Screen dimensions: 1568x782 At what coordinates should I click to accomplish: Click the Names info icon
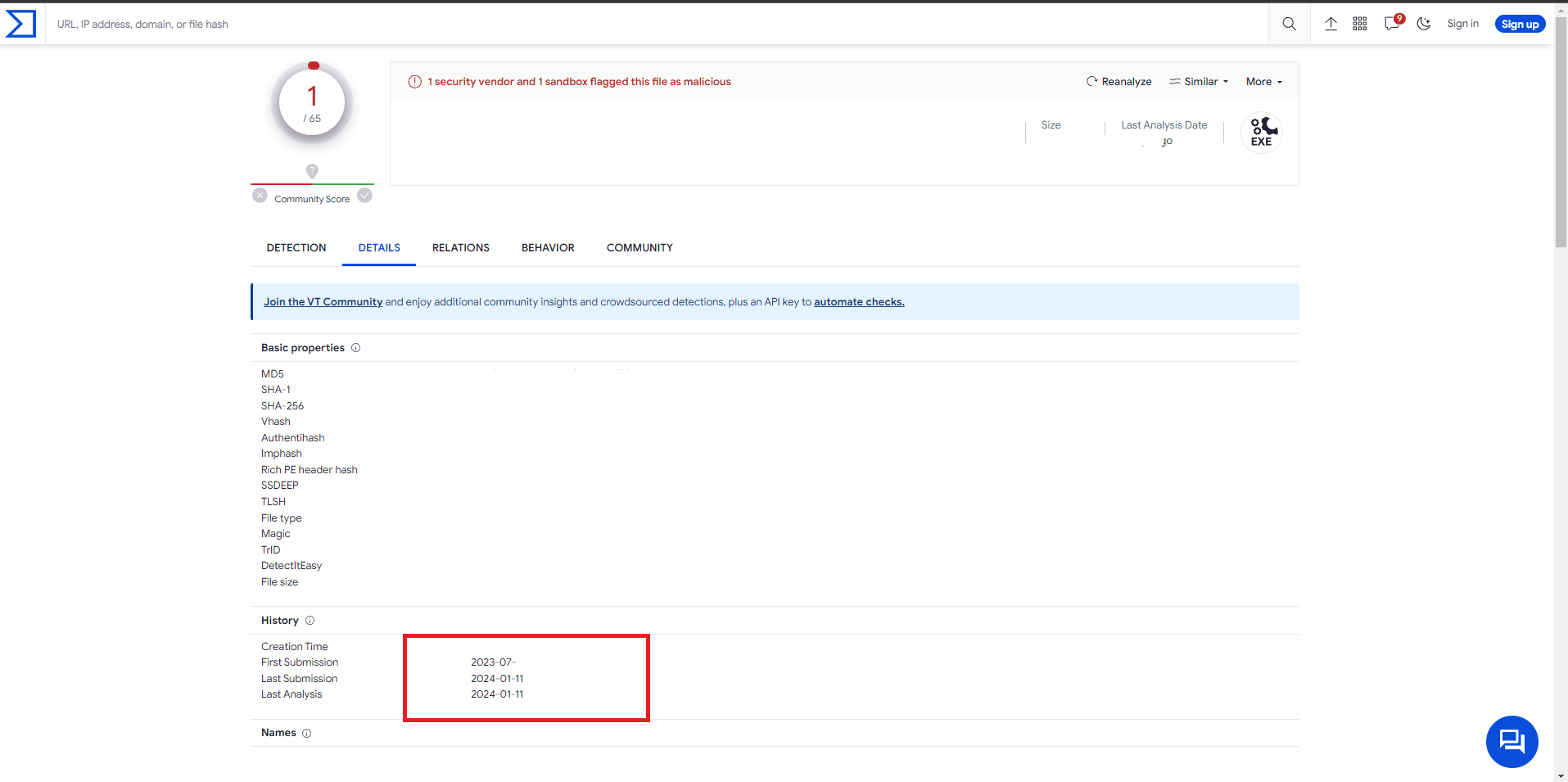pyautogui.click(x=307, y=733)
